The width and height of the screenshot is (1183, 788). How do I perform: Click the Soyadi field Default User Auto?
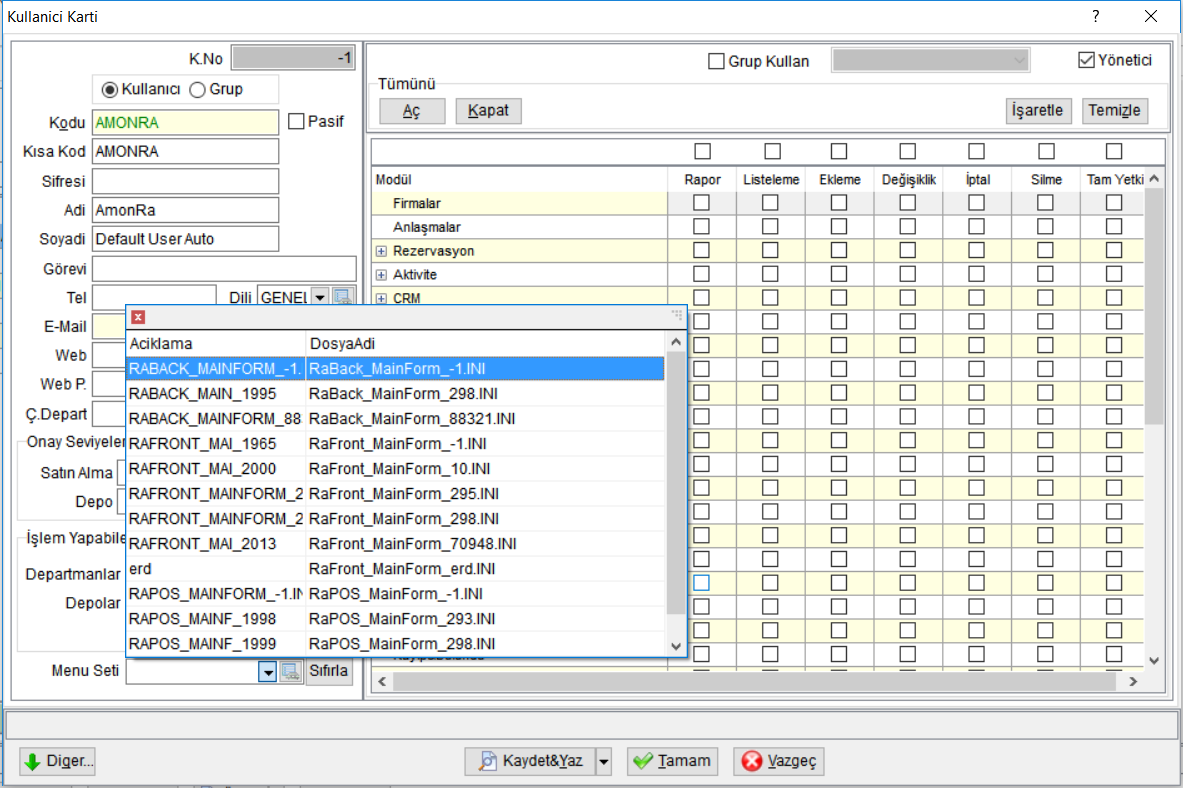186,239
